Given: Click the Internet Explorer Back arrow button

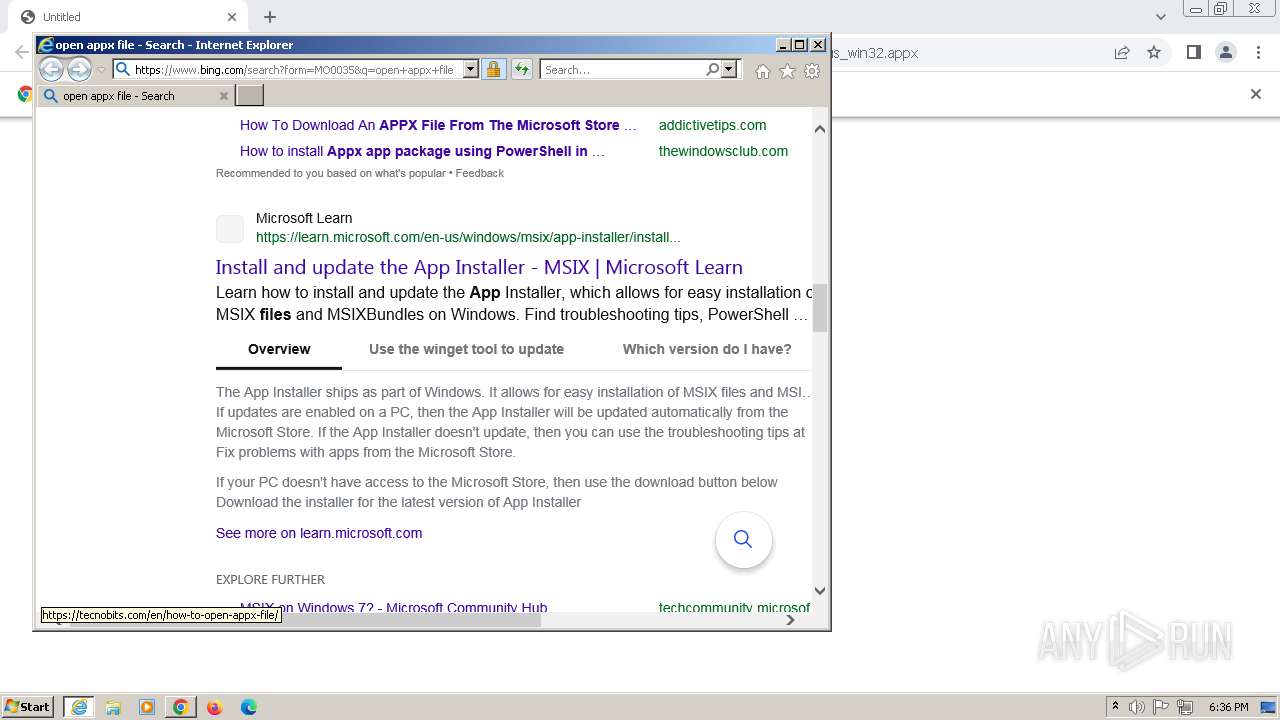Looking at the screenshot, I should (51, 69).
